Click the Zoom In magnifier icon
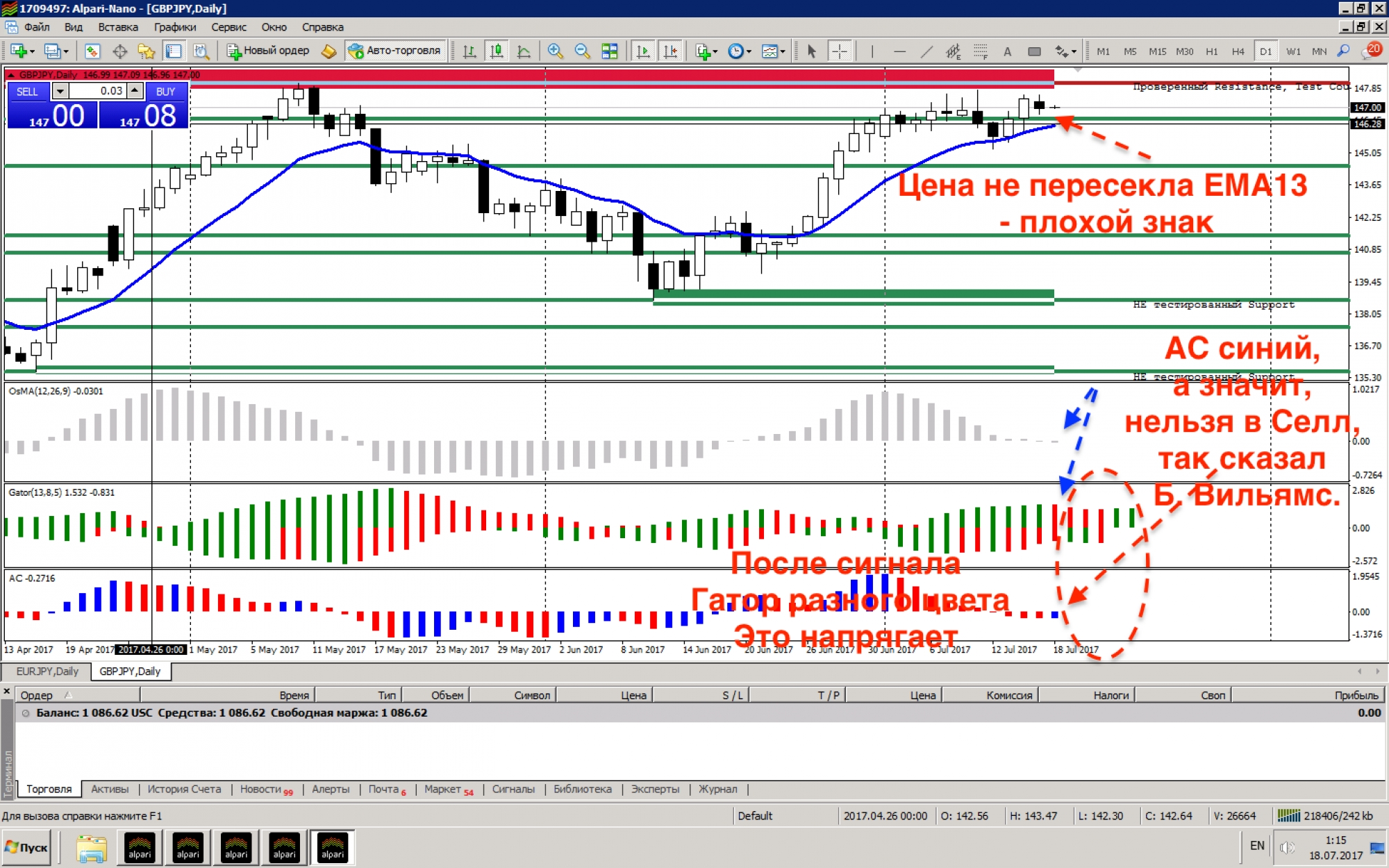1389x868 pixels. tap(554, 51)
